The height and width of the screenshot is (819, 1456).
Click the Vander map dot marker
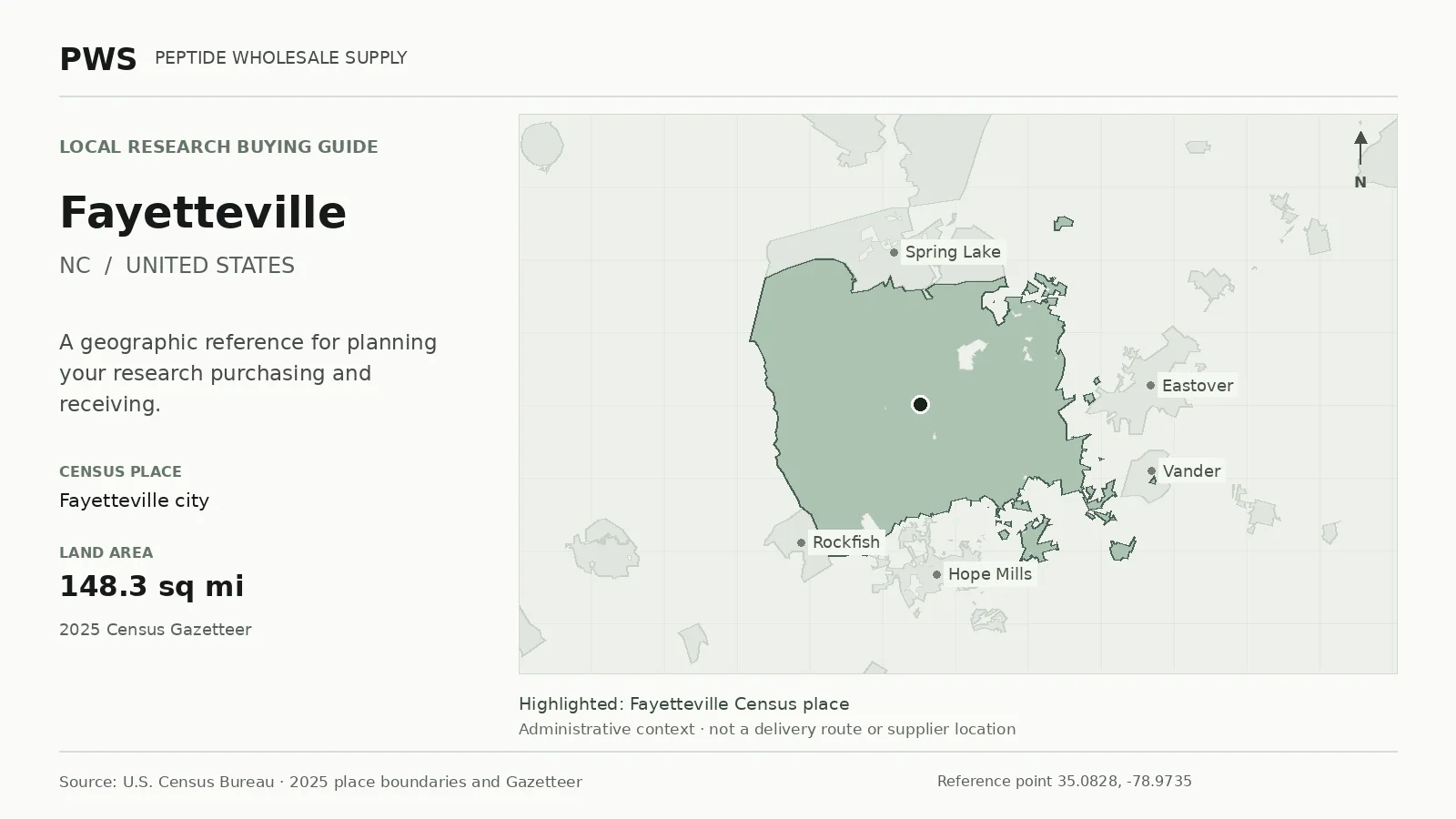(1151, 470)
